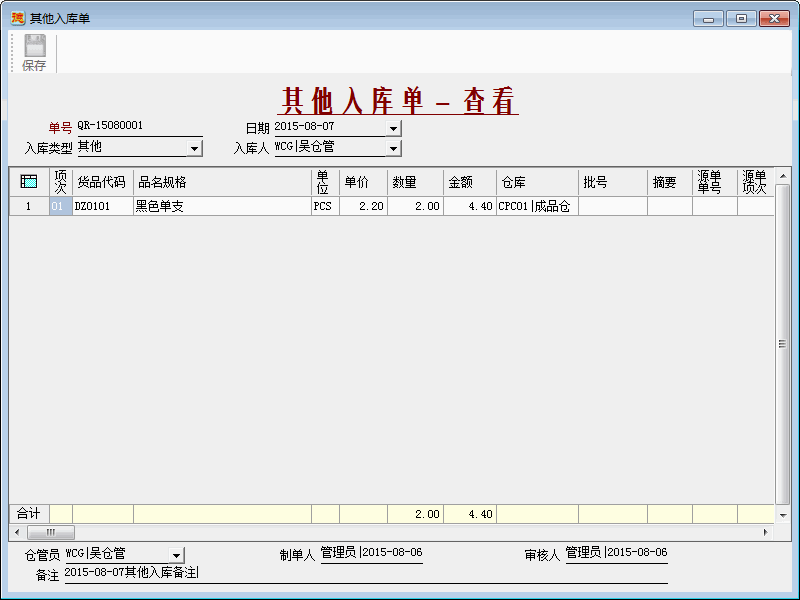Click the 品名规格 column header
This screenshot has height=600, width=800.
tap(222, 182)
